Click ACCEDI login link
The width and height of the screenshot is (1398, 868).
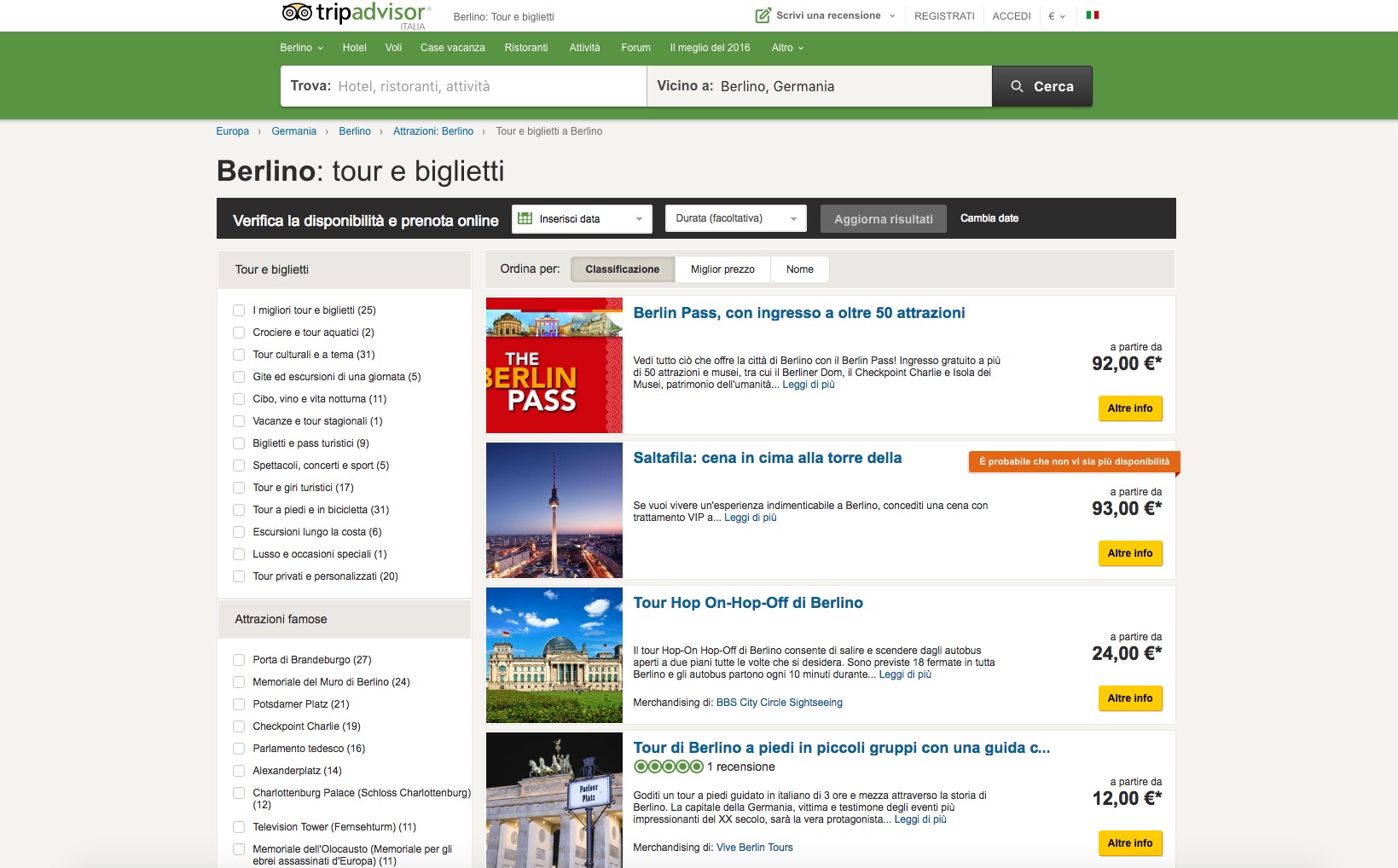click(x=1012, y=16)
